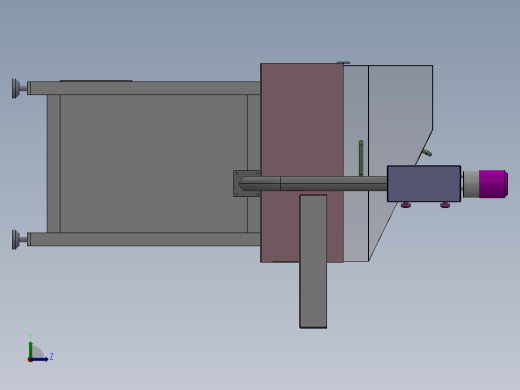Viewport: 520px width, 390px height.
Task: Select the right magenta bolt under the gearbox
Action: [x=445, y=205]
